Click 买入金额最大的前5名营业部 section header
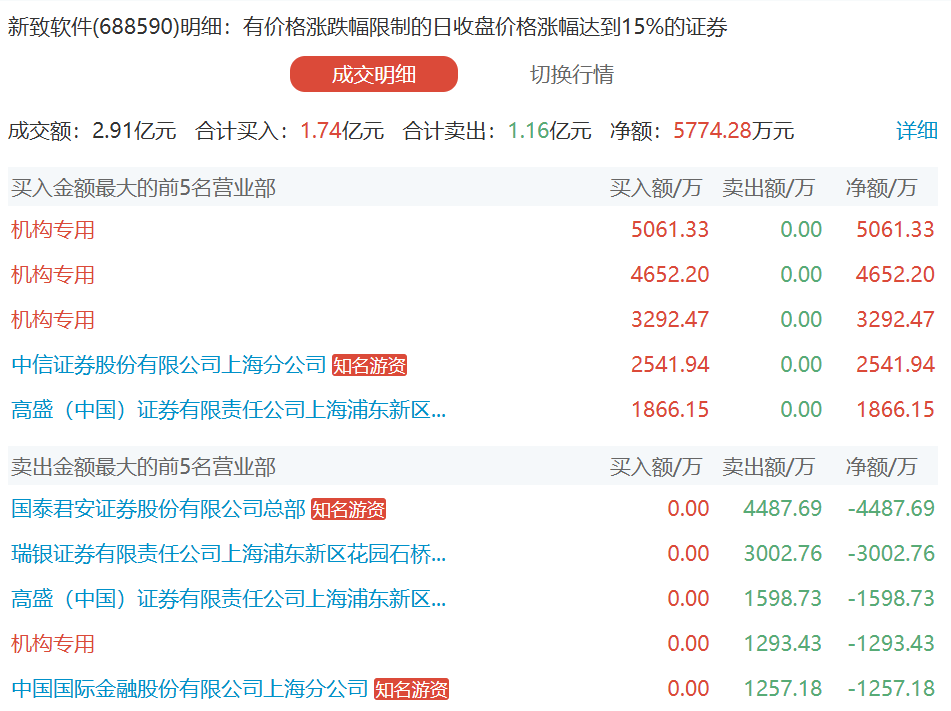 (x=143, y=187)
